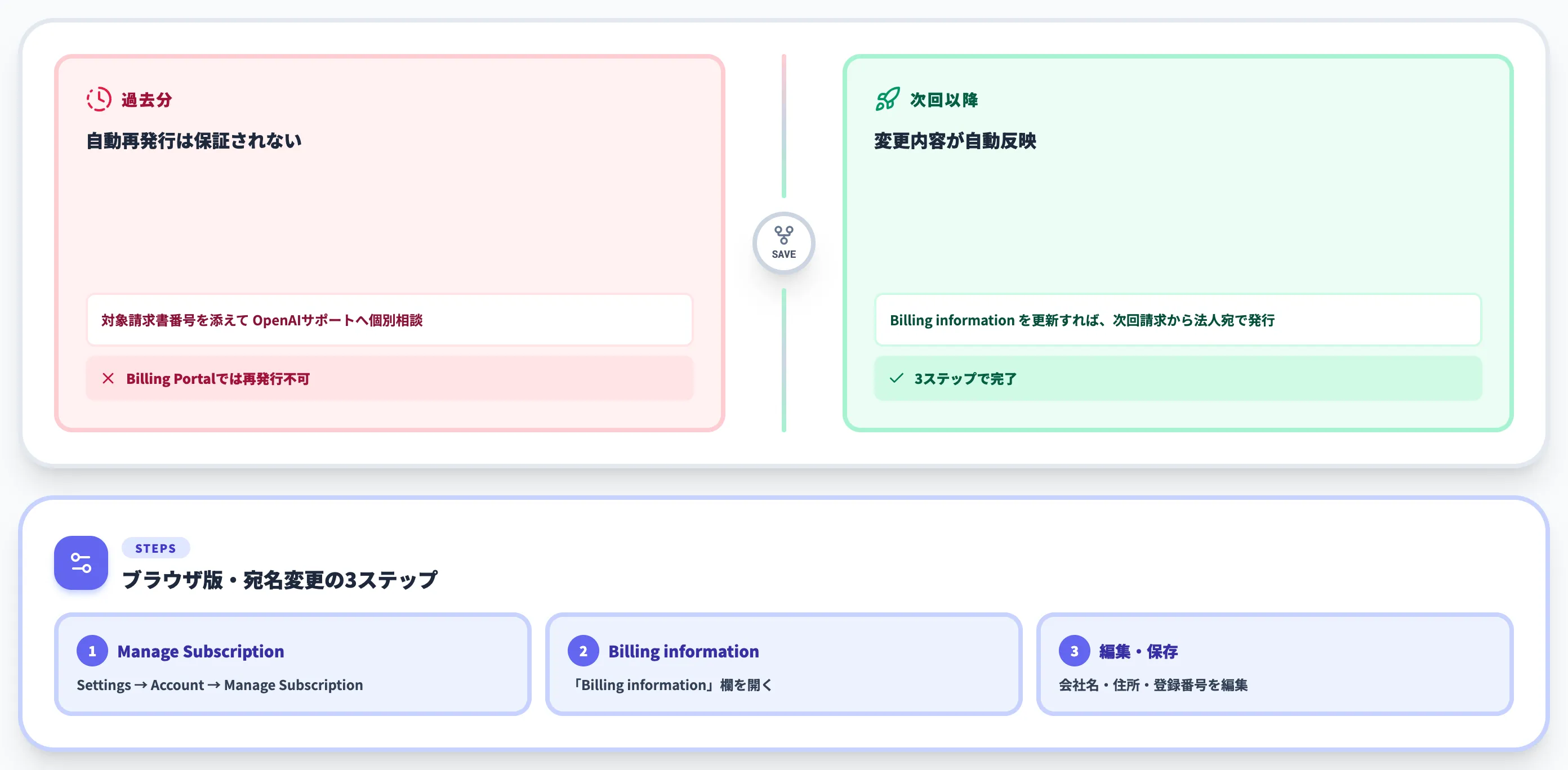Click the checkmark icon beside 3ステップで完了
The height and width of the screenshot is (770, 1568).
click(x=896, y=378)
